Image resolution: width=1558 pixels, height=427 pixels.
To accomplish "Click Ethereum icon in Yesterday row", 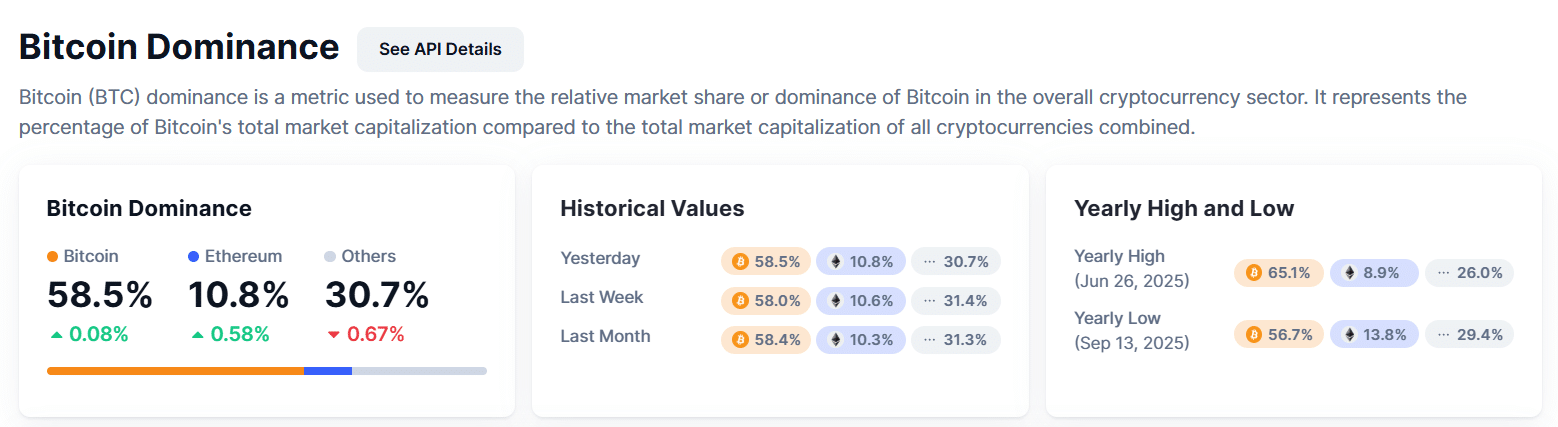I will (836, 262).
